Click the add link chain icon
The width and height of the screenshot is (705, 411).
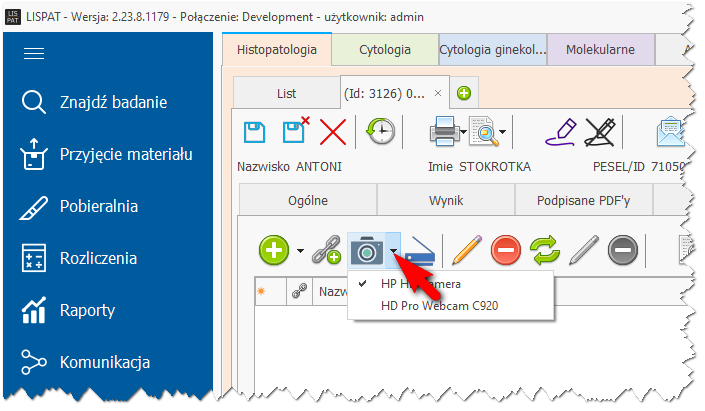tap(327, 251)
